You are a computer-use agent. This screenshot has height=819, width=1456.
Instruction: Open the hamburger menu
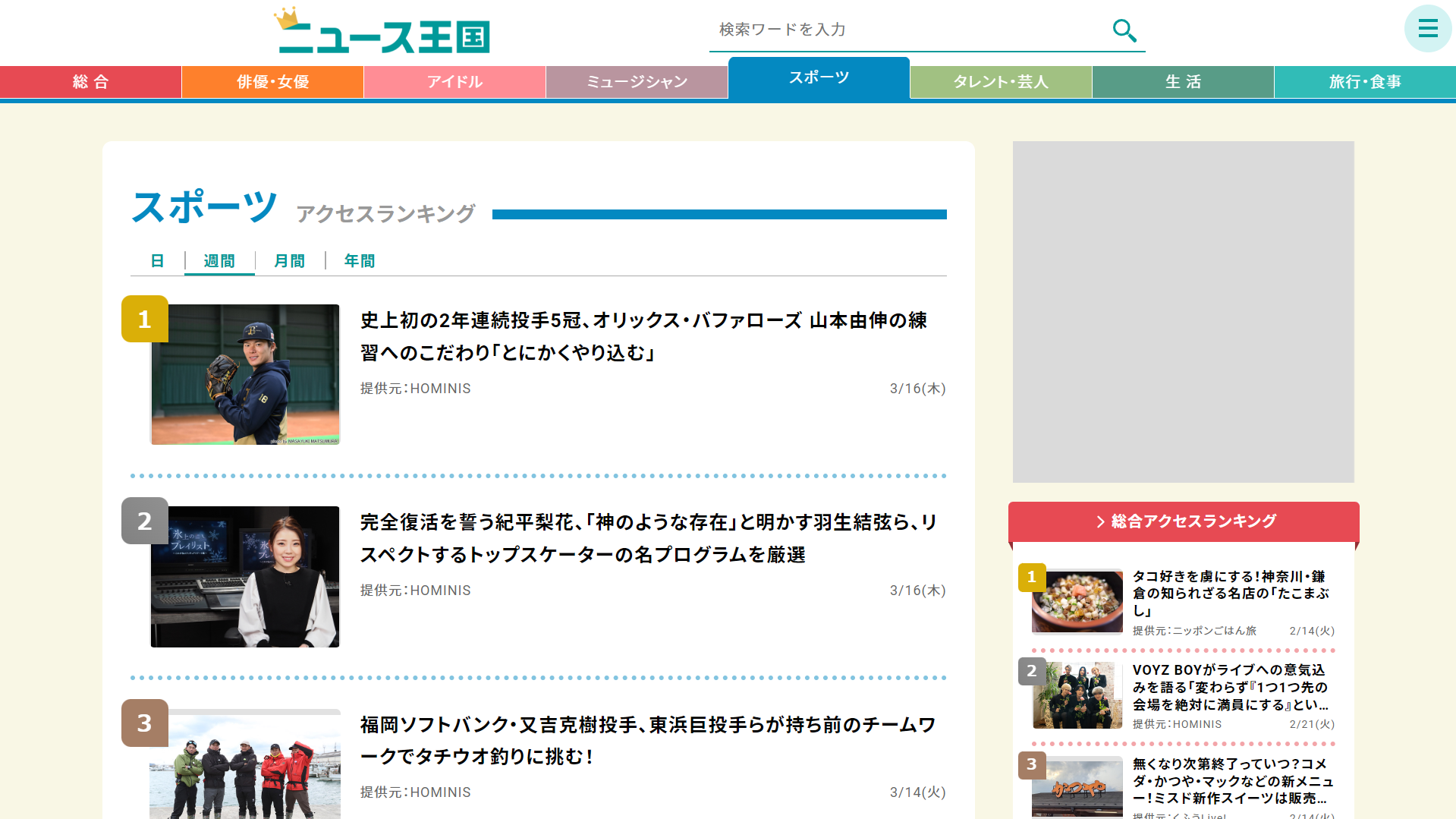pos(1428,29)
